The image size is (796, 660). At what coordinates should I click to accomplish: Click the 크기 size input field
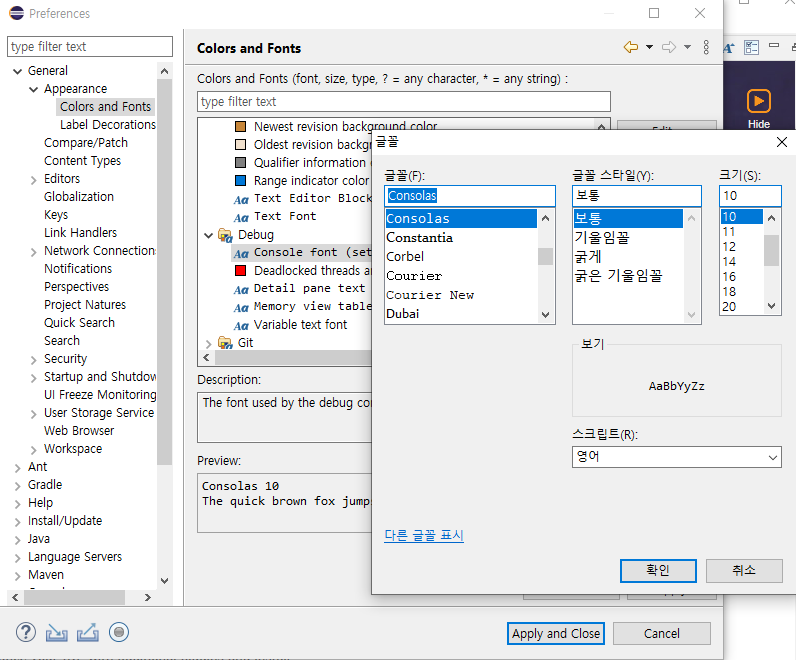[x=750, y=196]
